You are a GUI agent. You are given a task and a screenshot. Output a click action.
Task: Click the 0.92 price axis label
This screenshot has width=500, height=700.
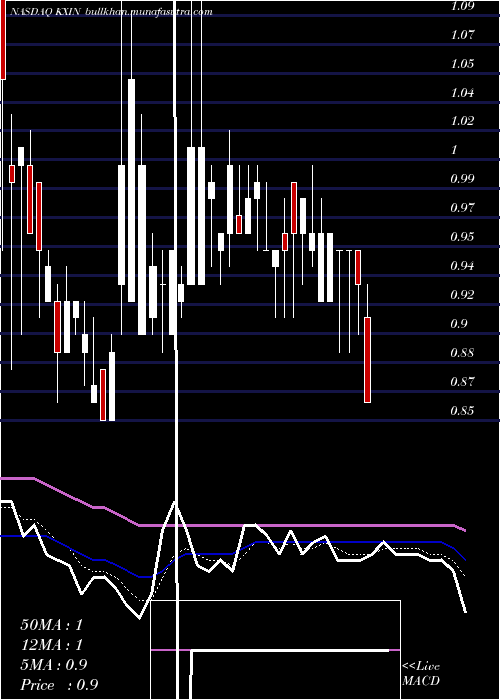click(462, 295)
